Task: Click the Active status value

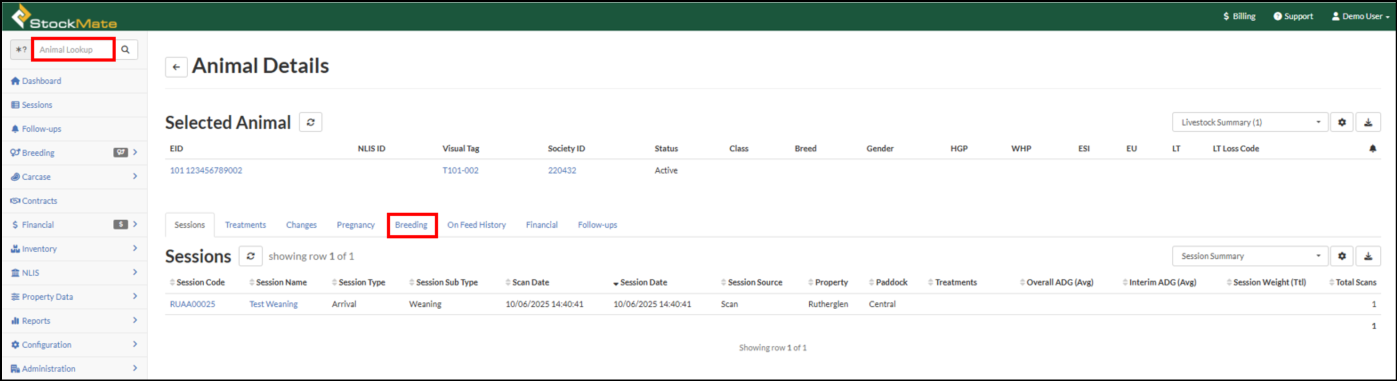Action: (x=666, y=171)
